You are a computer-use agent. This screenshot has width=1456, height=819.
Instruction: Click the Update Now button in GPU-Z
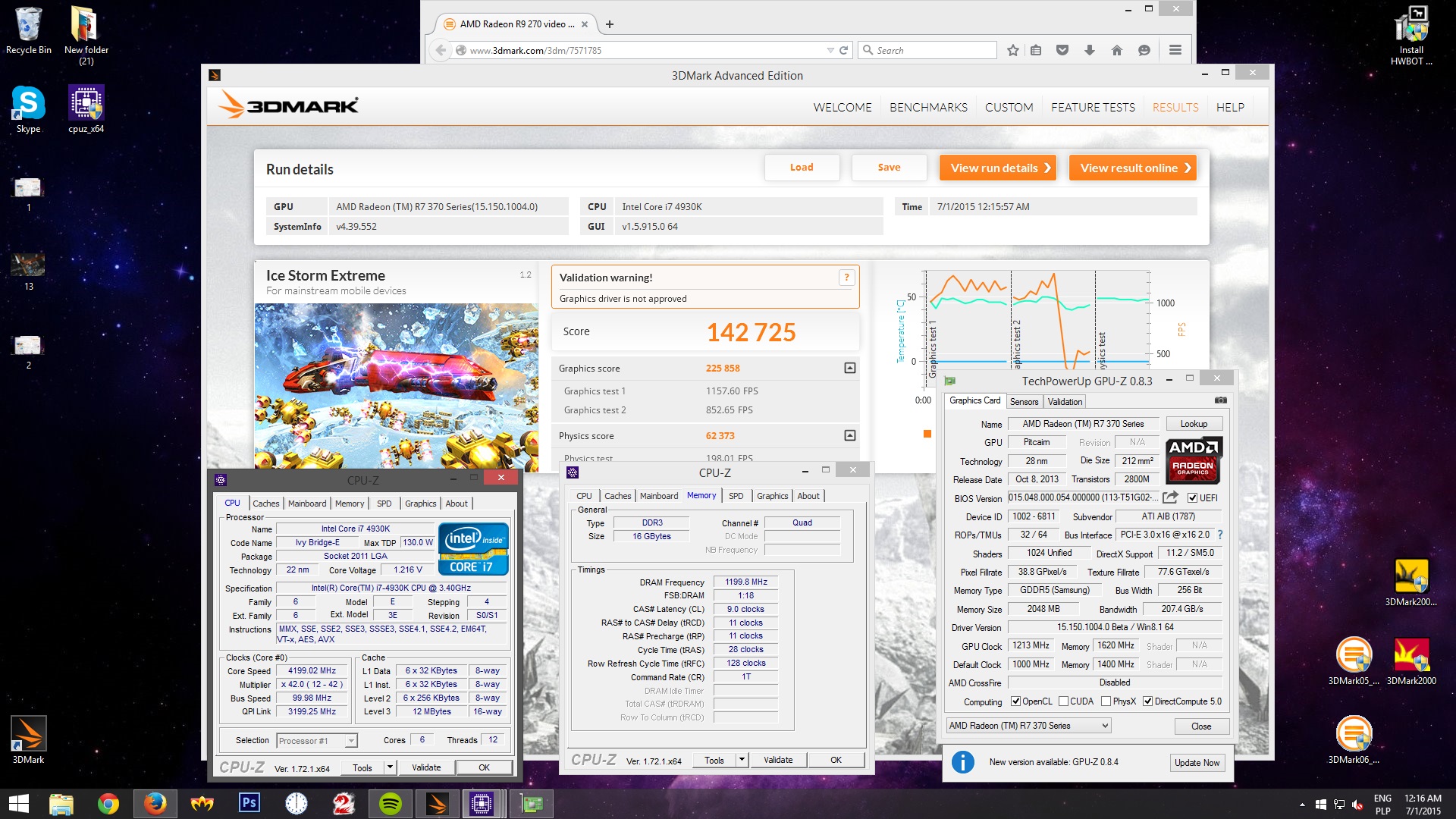1197,763
